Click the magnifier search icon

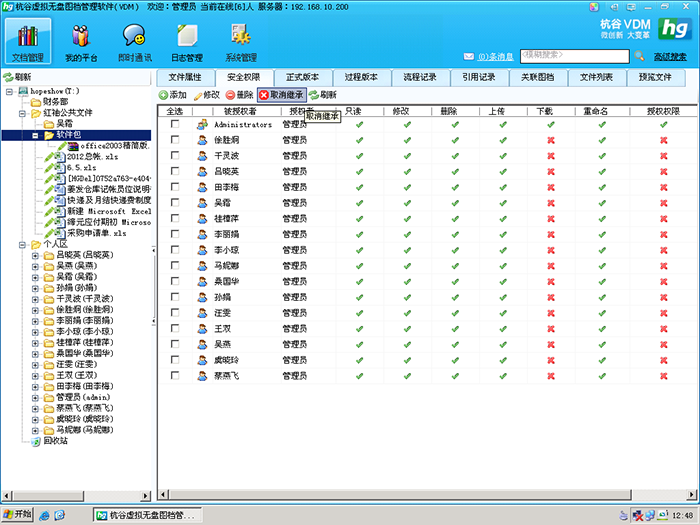639,56
